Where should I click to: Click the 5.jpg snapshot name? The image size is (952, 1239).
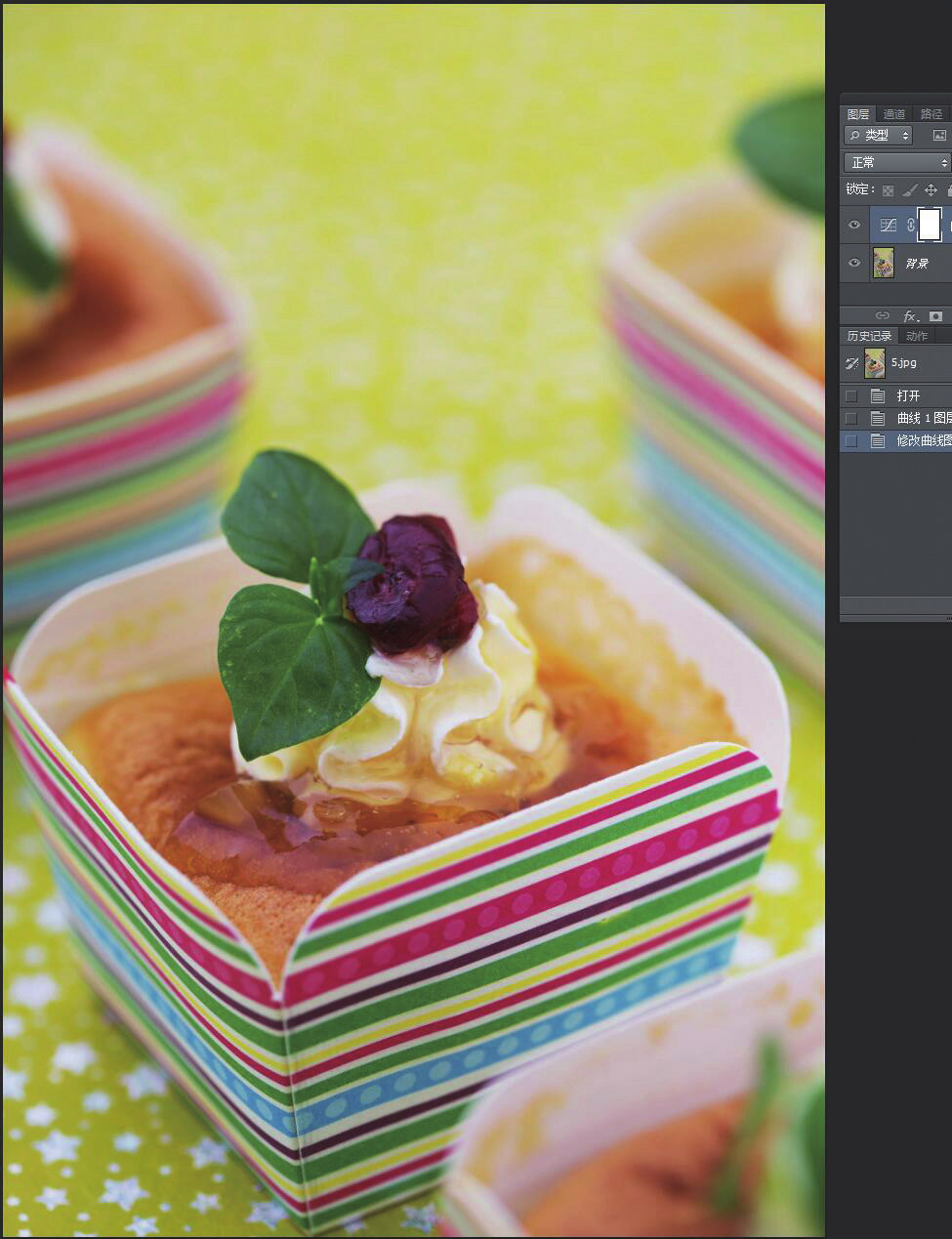pyautogui.click(x=904, y=363)
